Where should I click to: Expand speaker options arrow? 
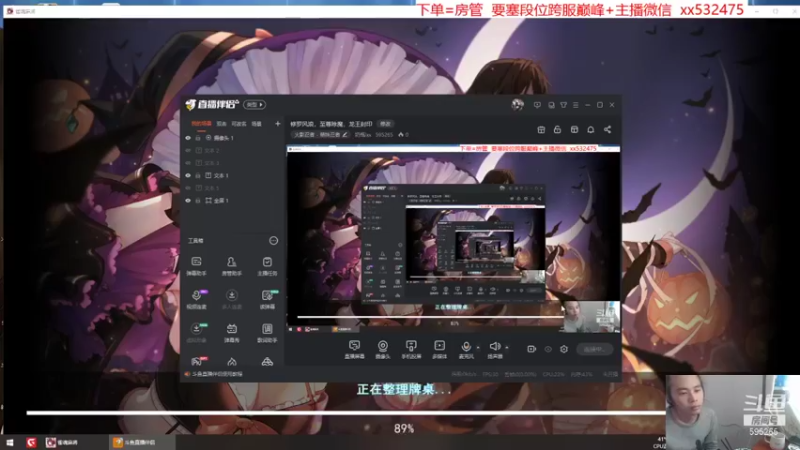pyautogui.click(x=507, y=347)
